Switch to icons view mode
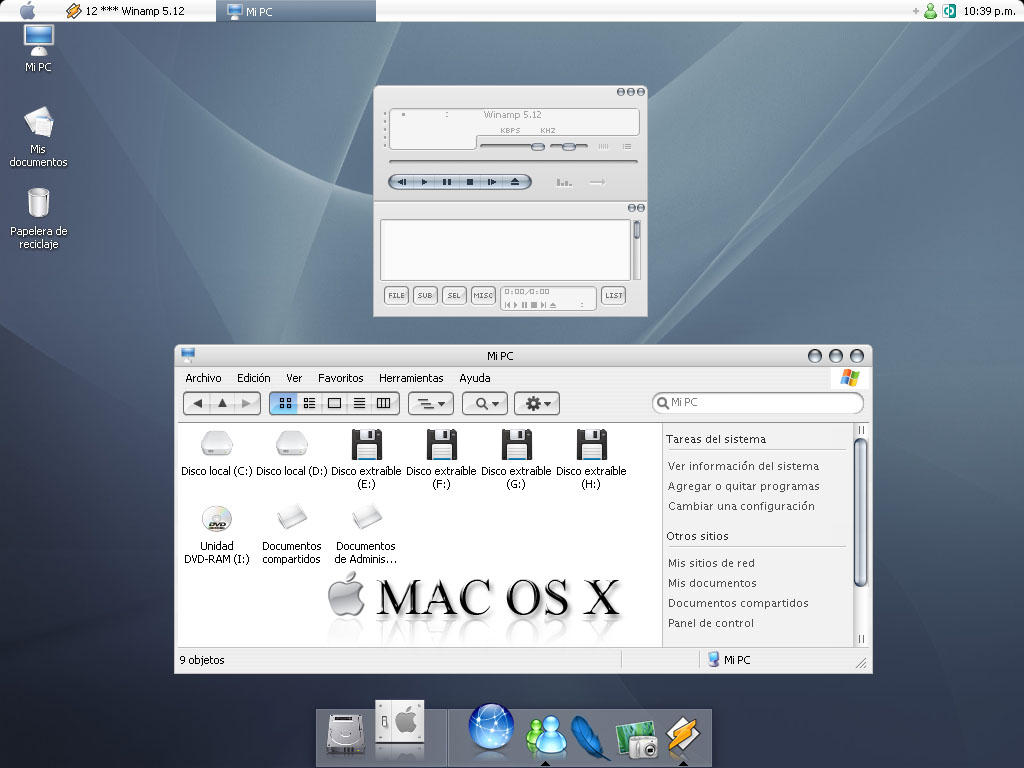Viewport: 1024px width, 768px height. pos(285,404)
